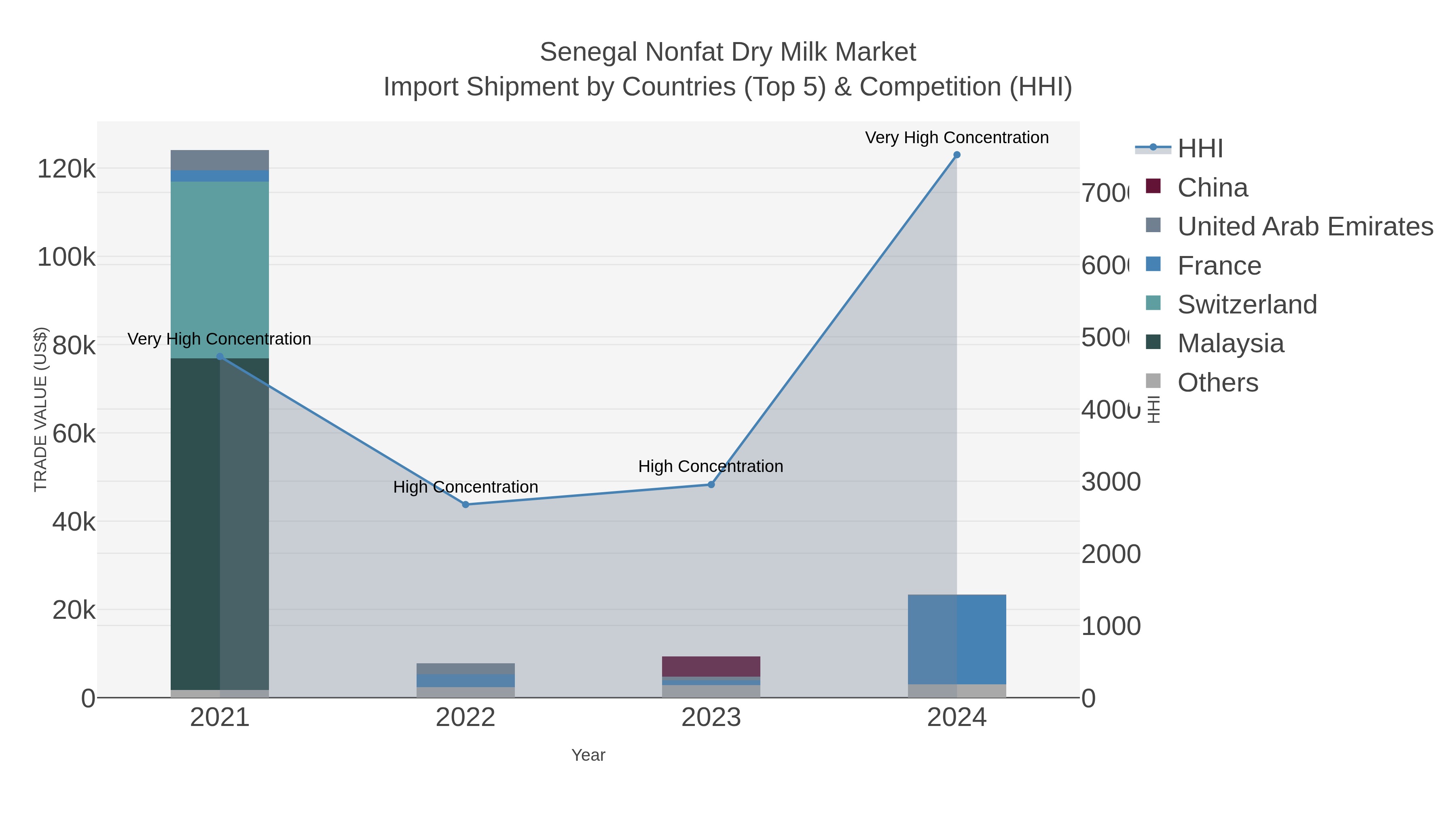Click the Others bar segment in 2024

[957, 691]
